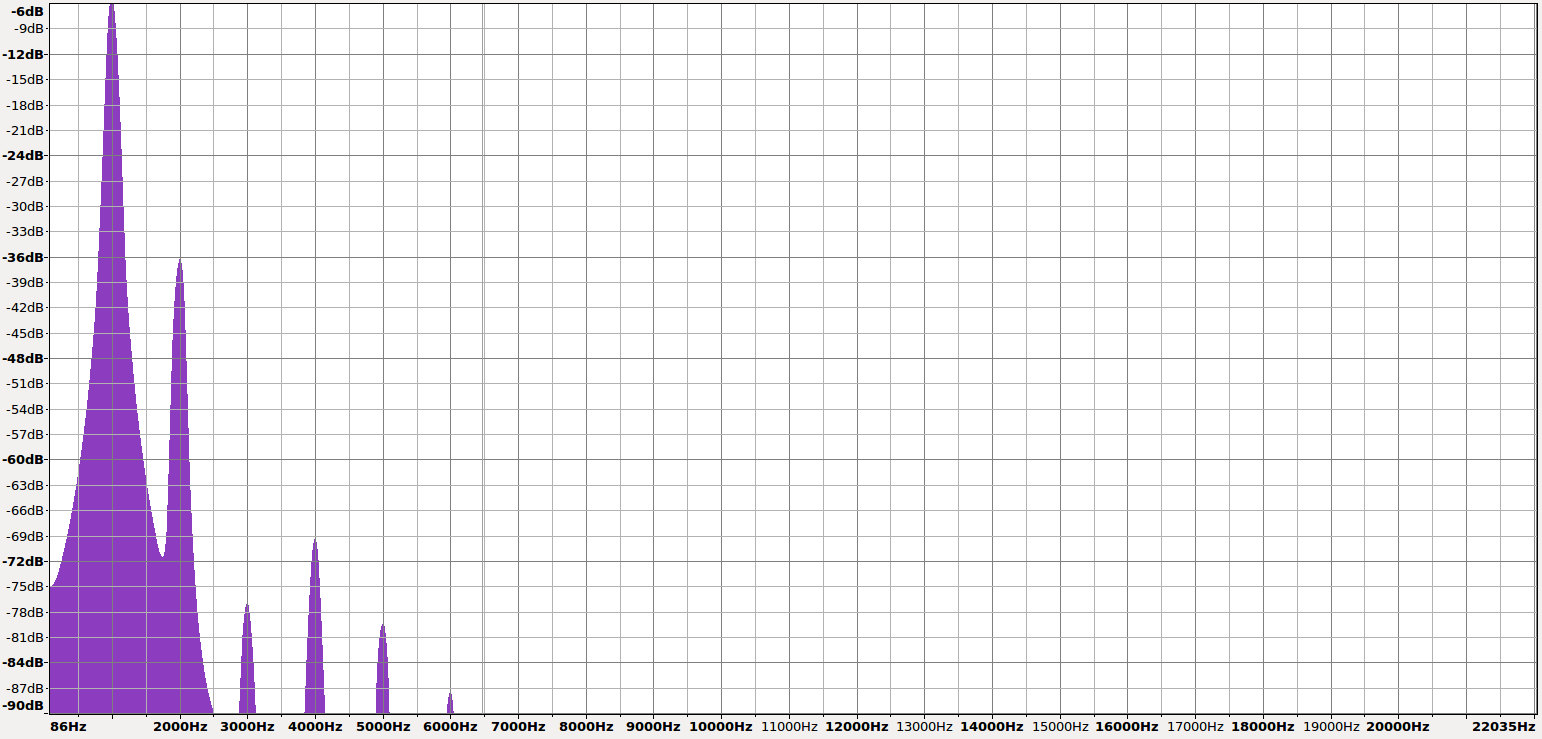Click the 15000Hz frequency label
This screenshot has width=1542, height=739.
(x=1060, y=726)
